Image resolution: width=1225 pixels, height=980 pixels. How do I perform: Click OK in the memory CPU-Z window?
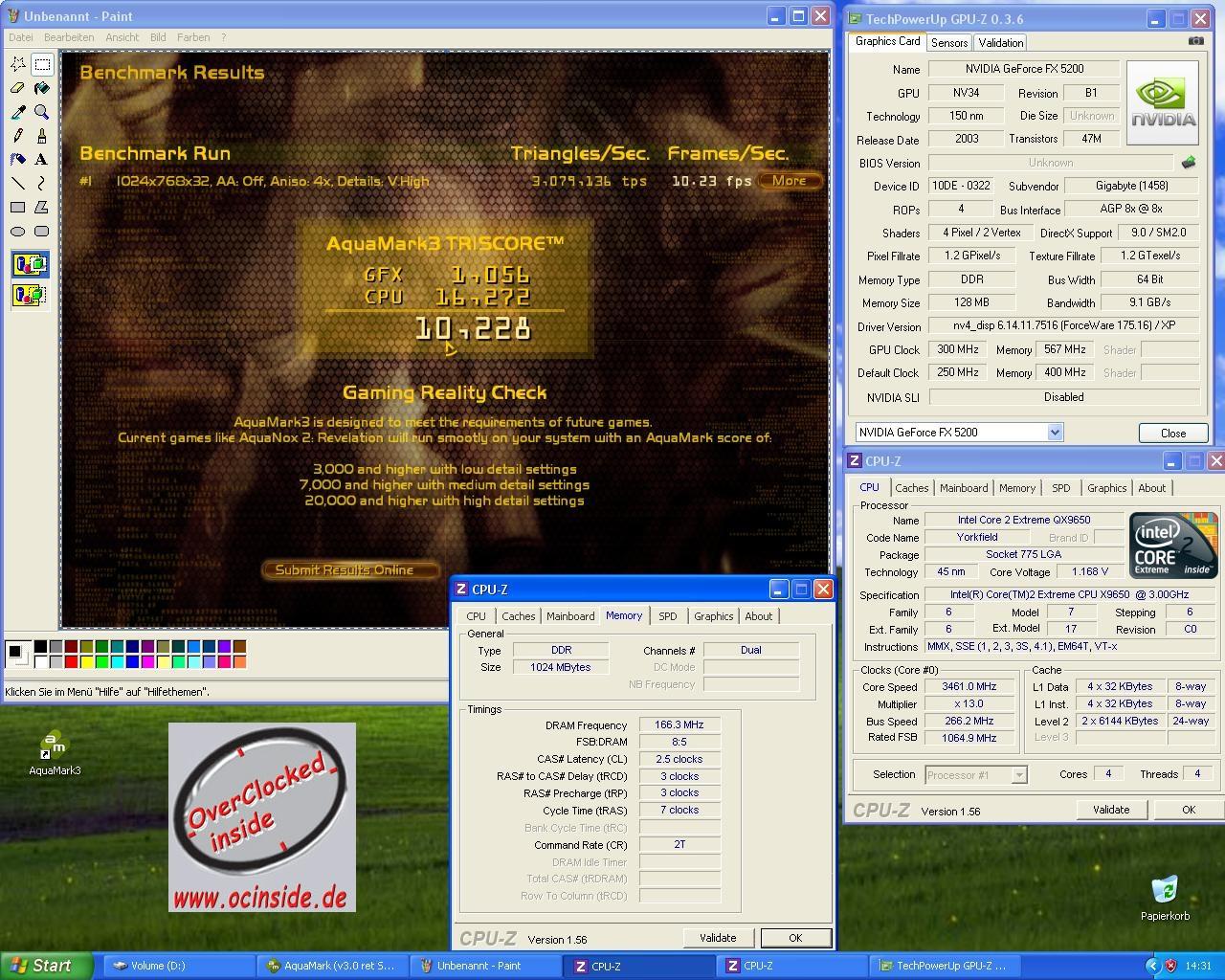click(795, 938)
